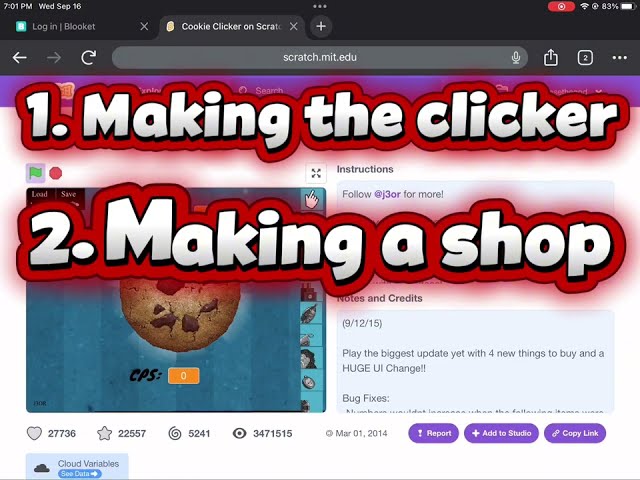Click the Load button in the game
640x480 pixels.
(40, 194)
